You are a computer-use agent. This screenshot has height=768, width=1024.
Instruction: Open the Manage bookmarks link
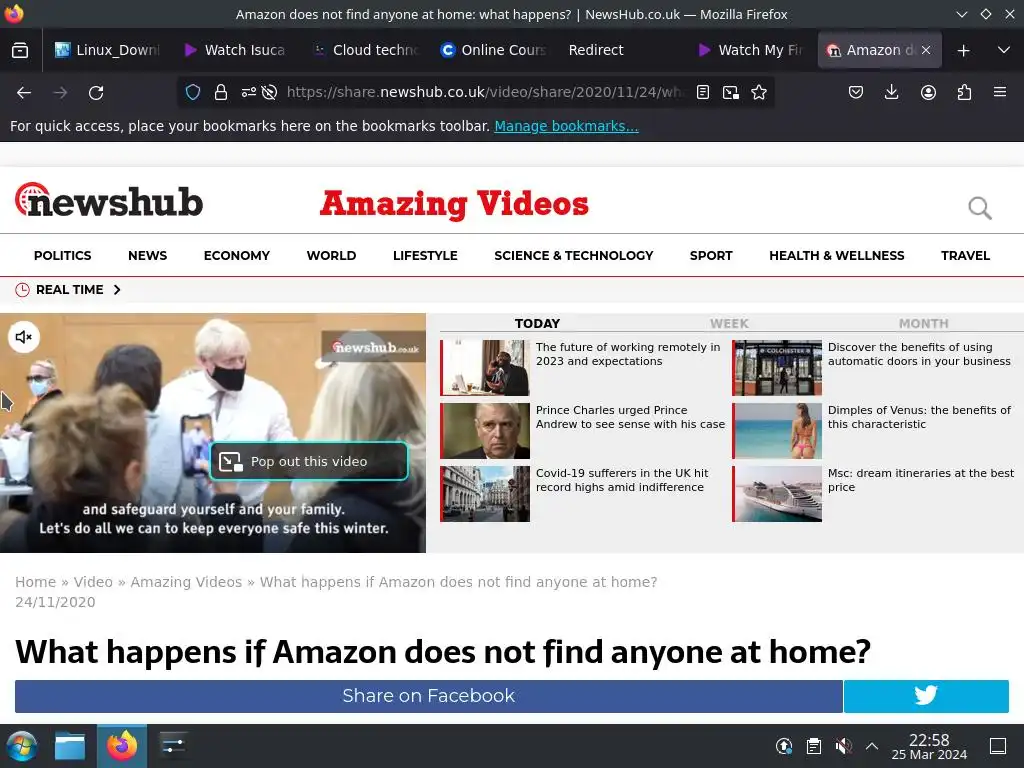point(566,126)
